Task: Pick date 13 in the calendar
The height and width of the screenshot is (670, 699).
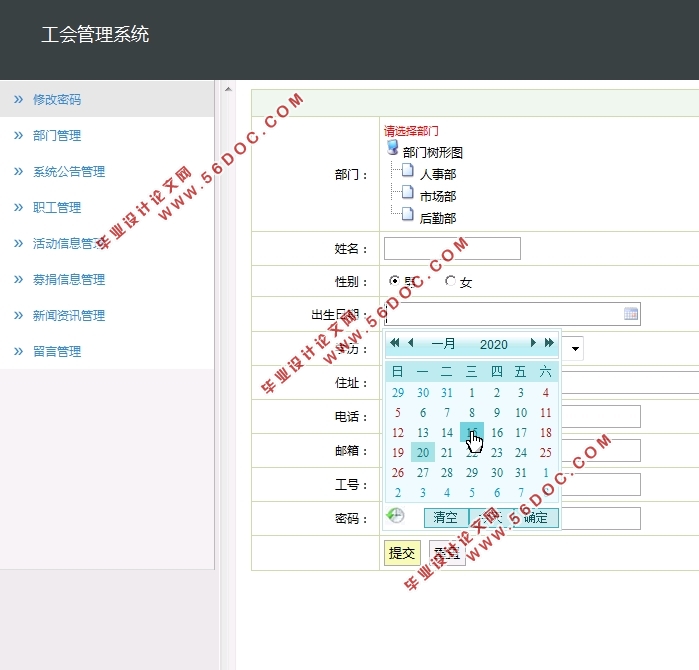Action: pos(423,432)
